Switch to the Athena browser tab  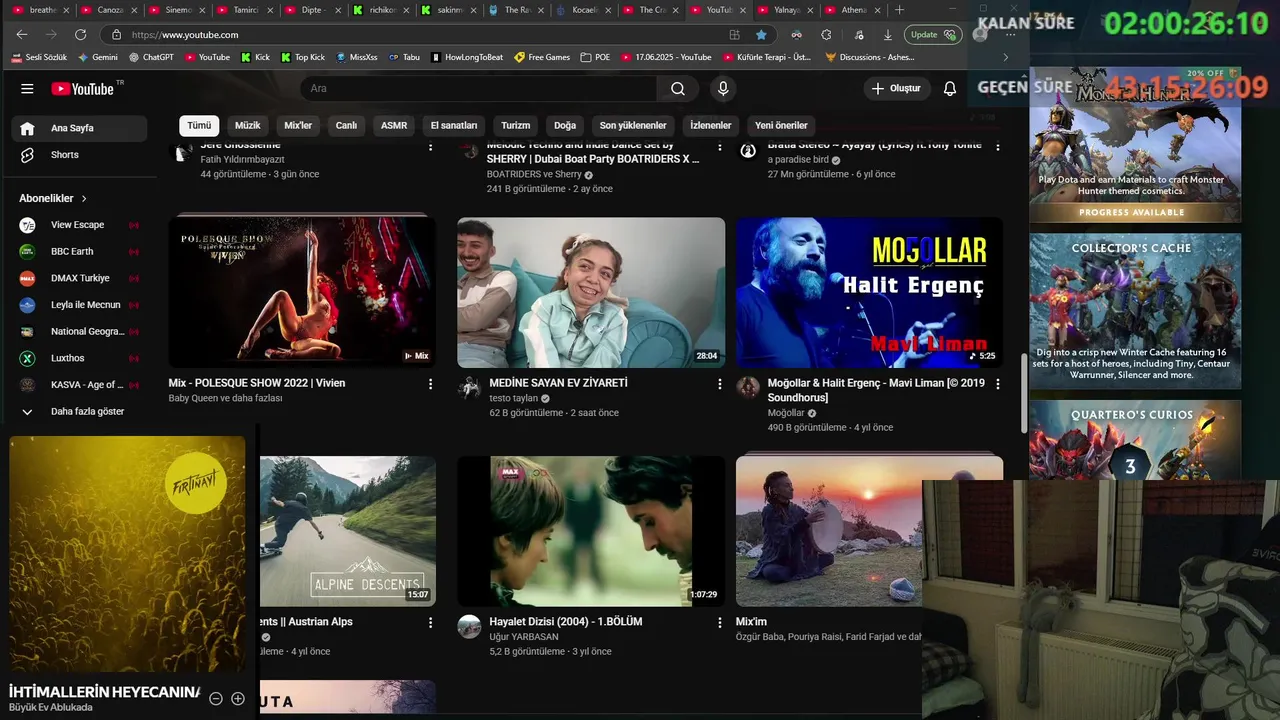pos(853,10)
